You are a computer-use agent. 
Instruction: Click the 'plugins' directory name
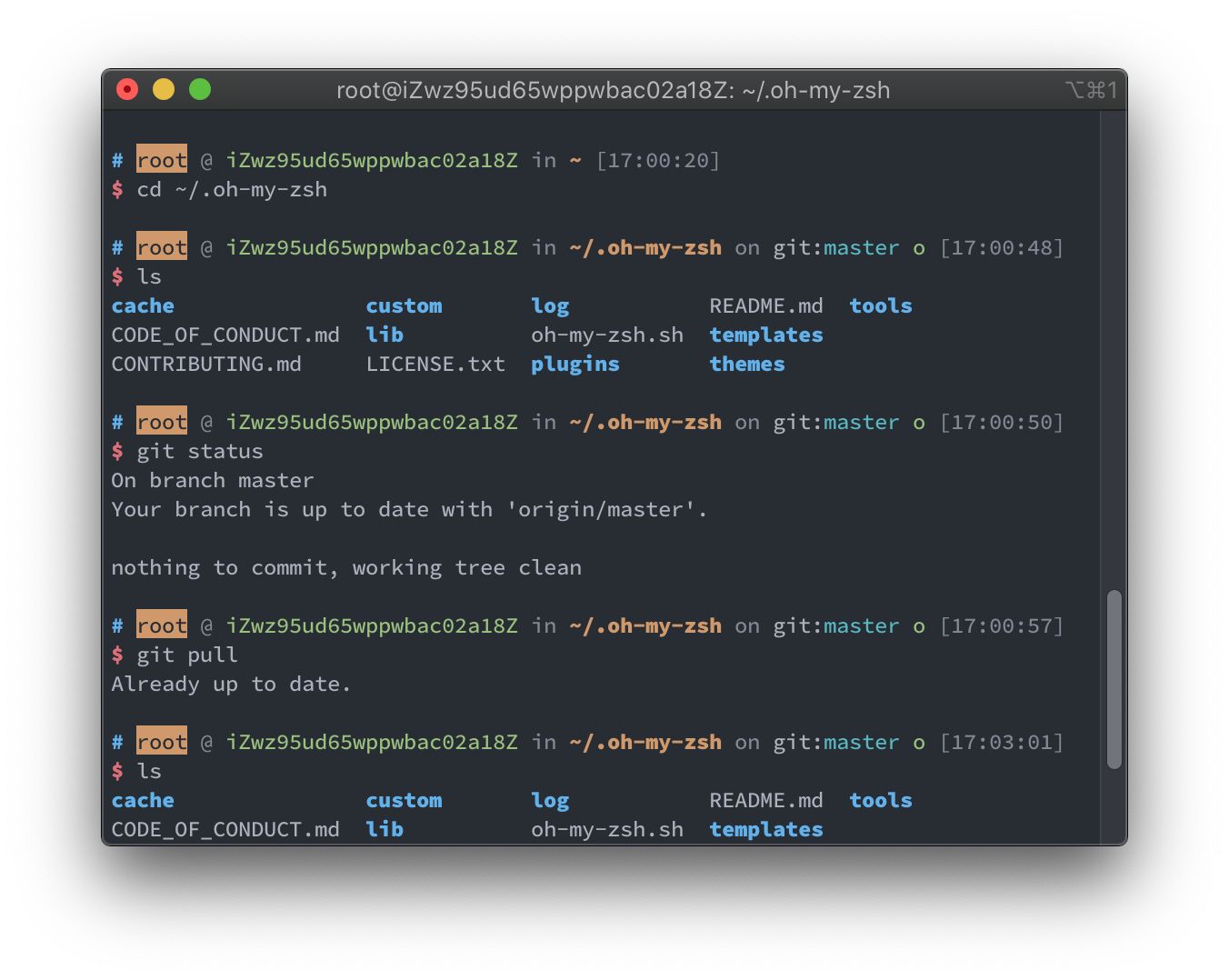(575, 365)
